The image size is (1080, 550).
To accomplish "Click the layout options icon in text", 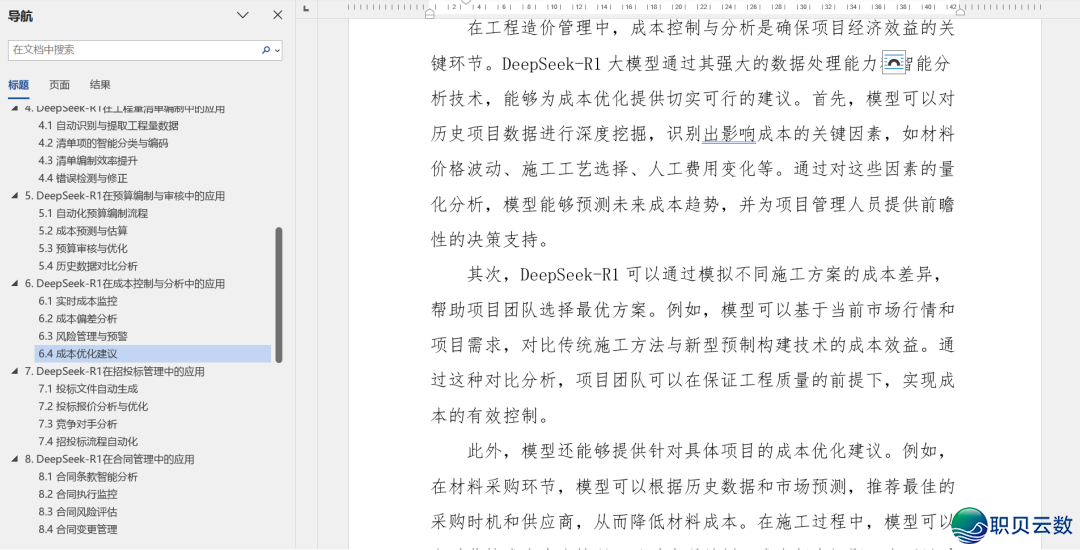I will 893,62.
